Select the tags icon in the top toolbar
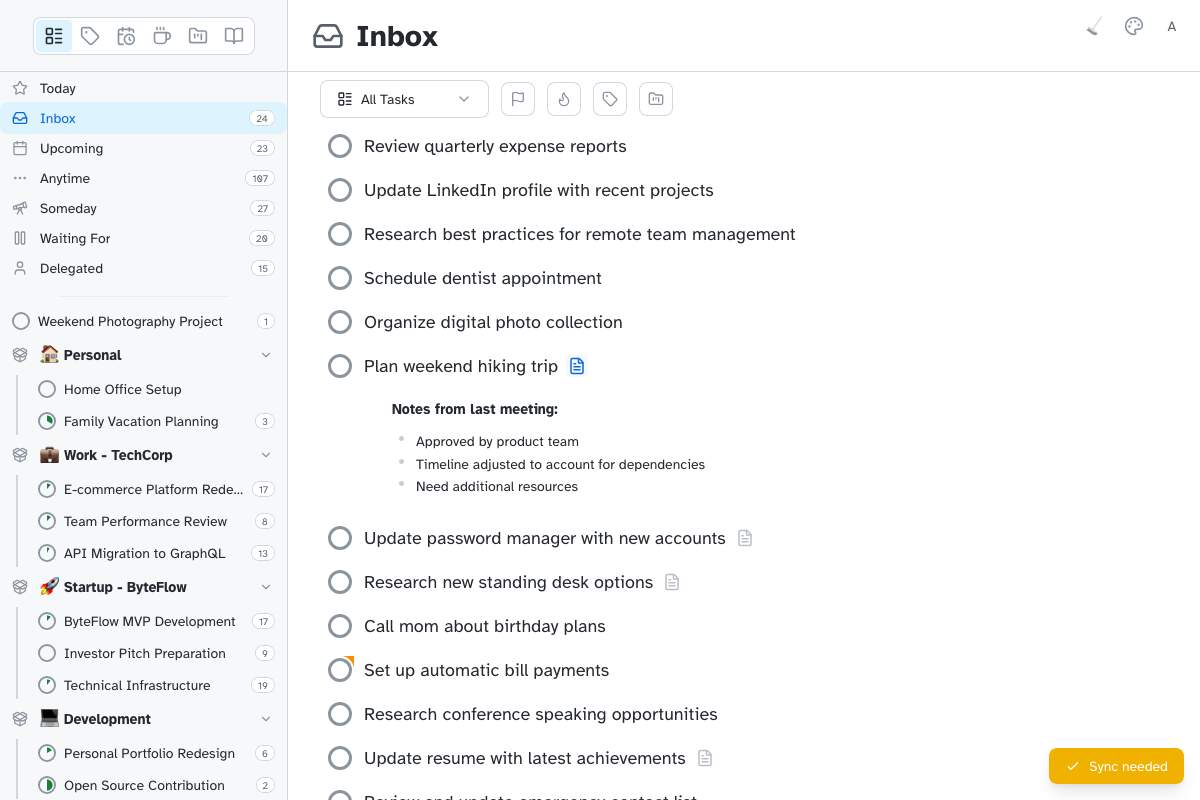Viewport: 1200px width, 800px height. [90, 36]
